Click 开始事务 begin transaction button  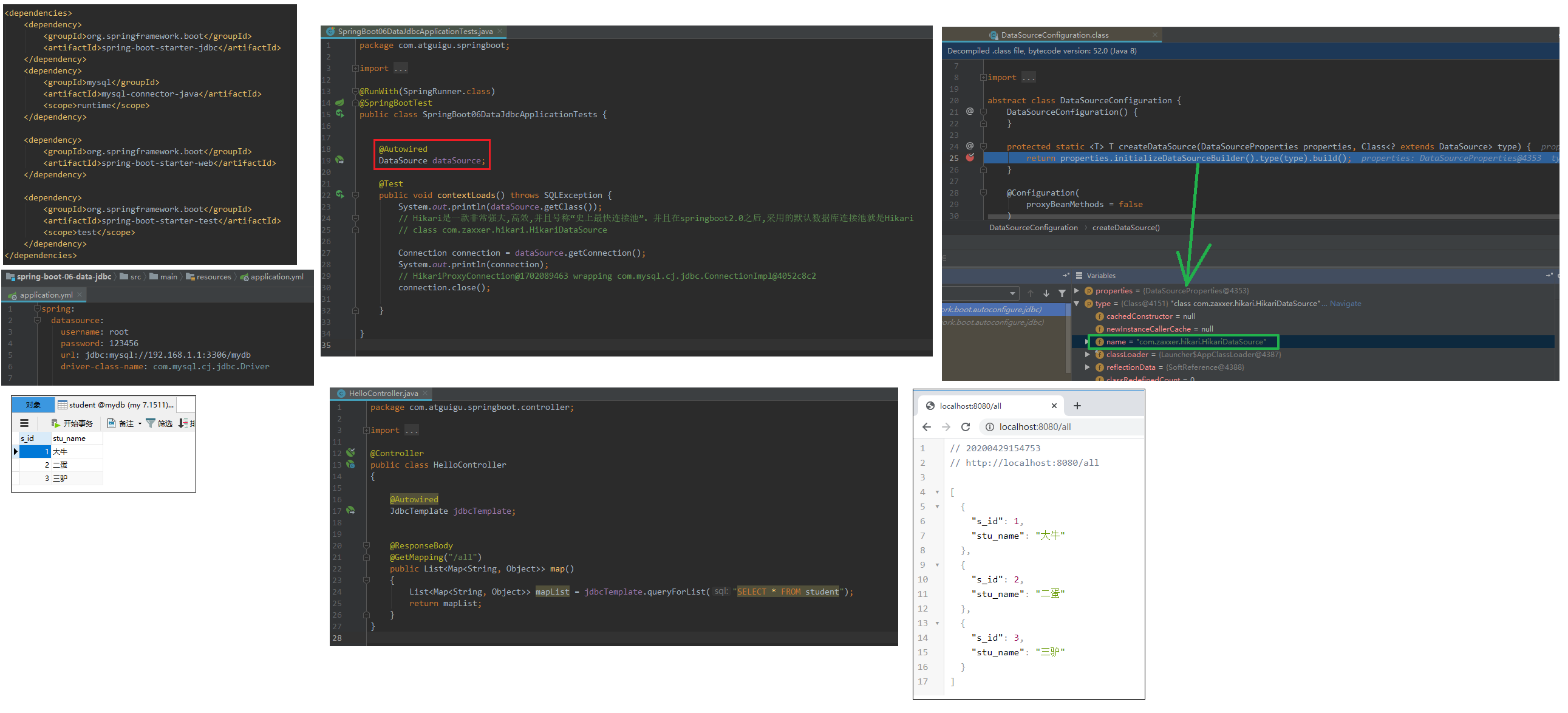click(72, 423)
